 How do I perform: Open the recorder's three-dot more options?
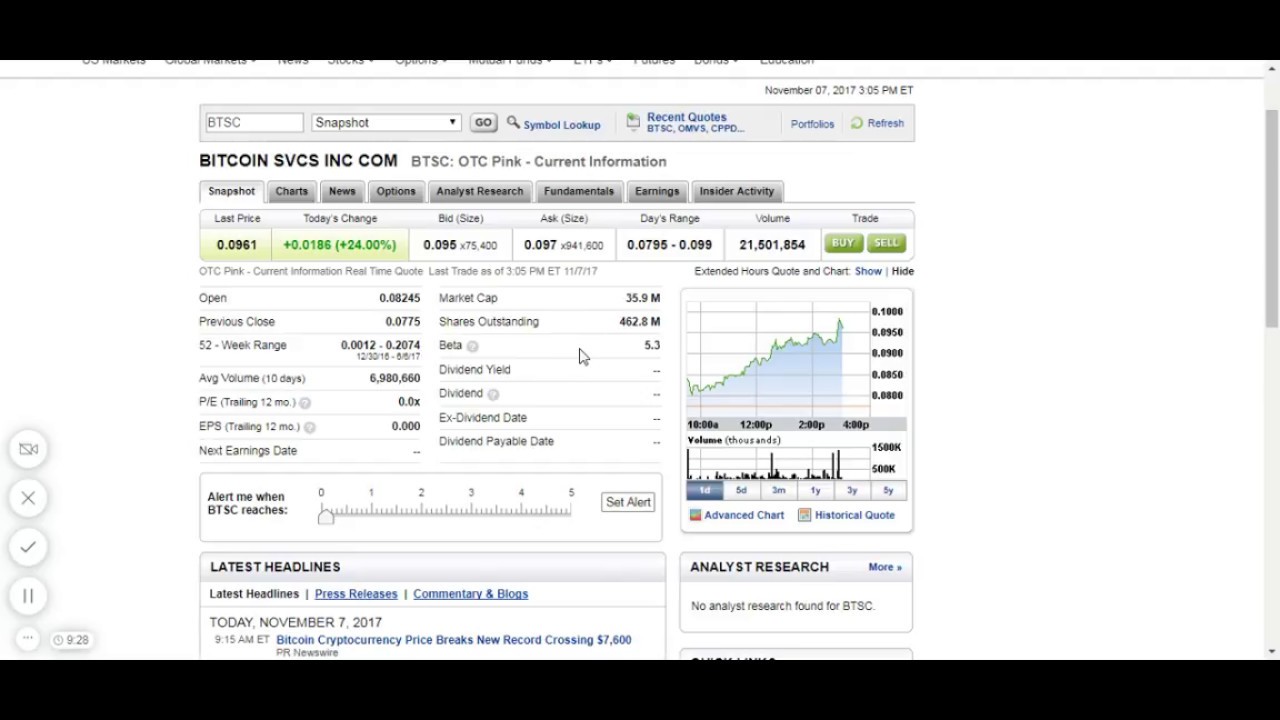click(x=28, y=639)
